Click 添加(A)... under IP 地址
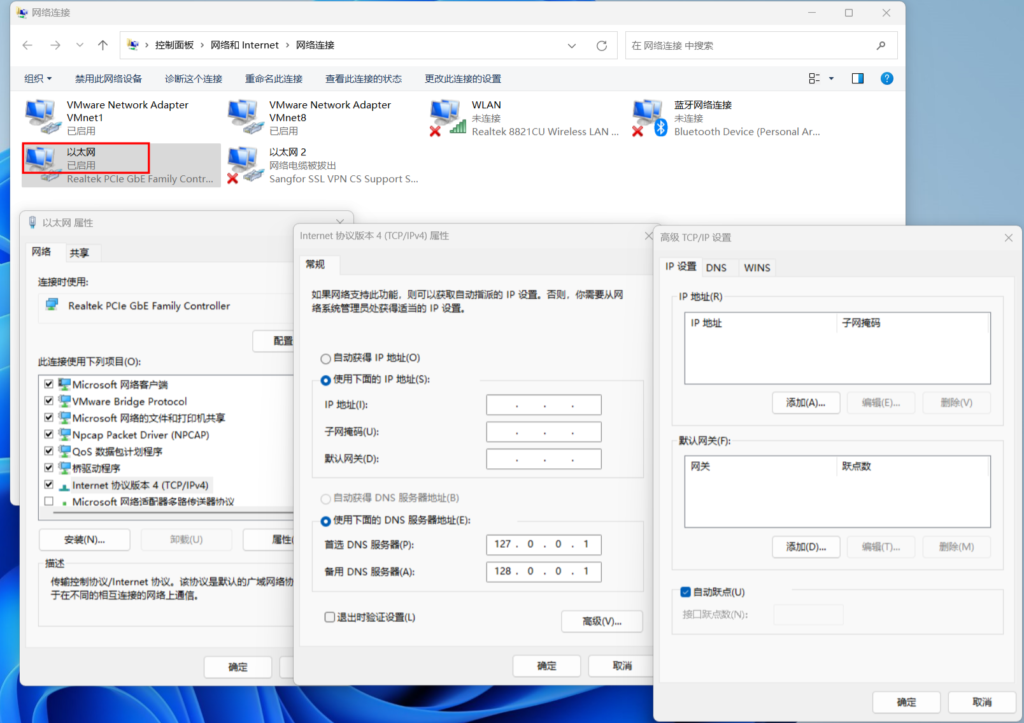The height and width of the screenshot is (723, 1024). [805, 402]
